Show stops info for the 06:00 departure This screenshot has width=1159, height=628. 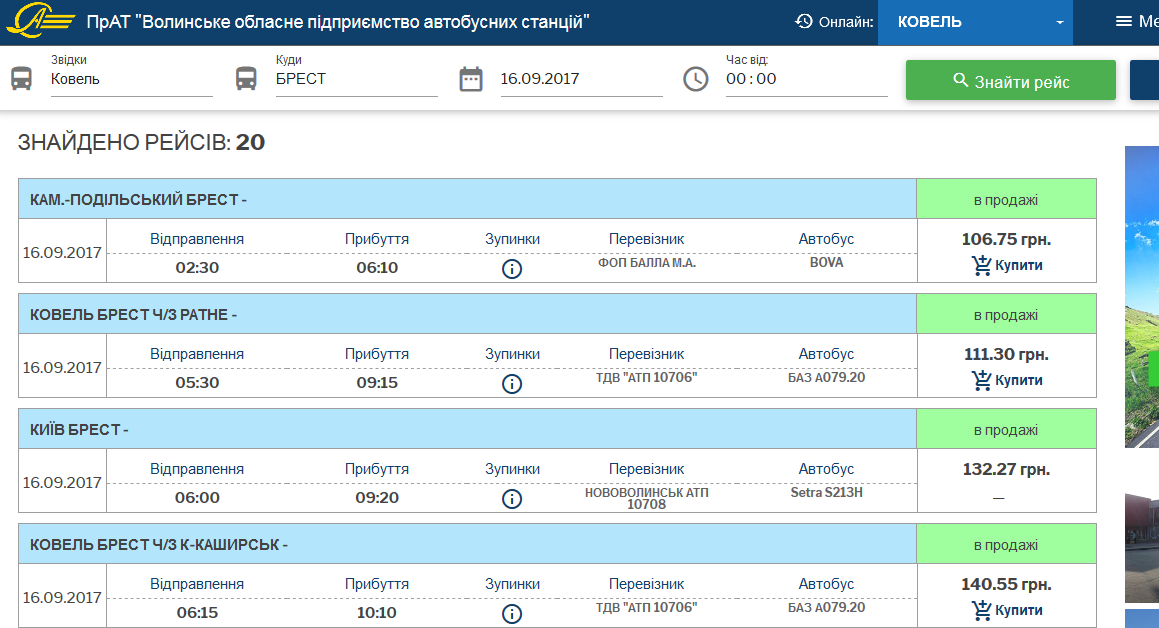click(x=512, y=499)
